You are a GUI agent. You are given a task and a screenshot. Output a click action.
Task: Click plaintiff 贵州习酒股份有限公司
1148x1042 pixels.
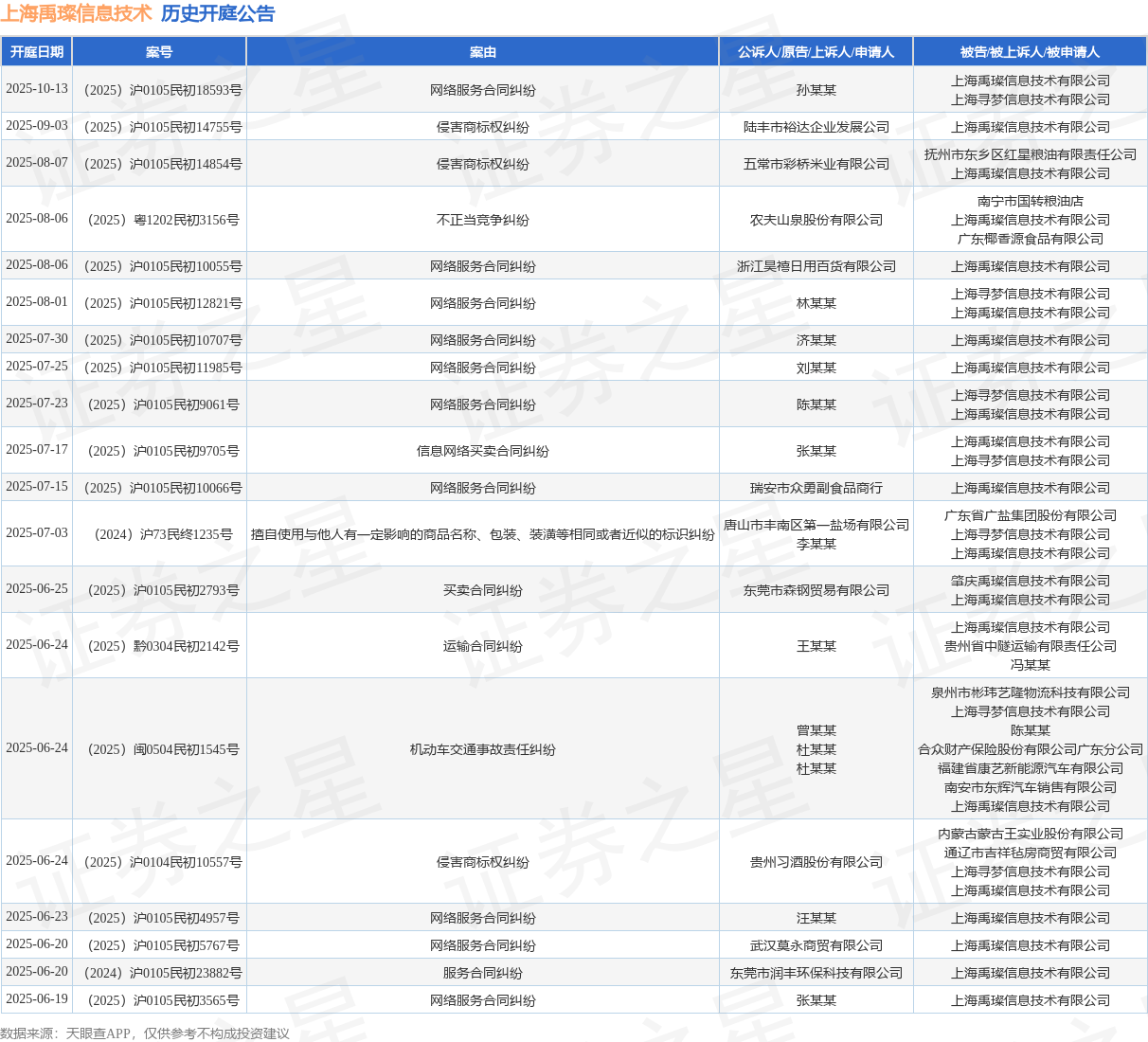point(816,862)
